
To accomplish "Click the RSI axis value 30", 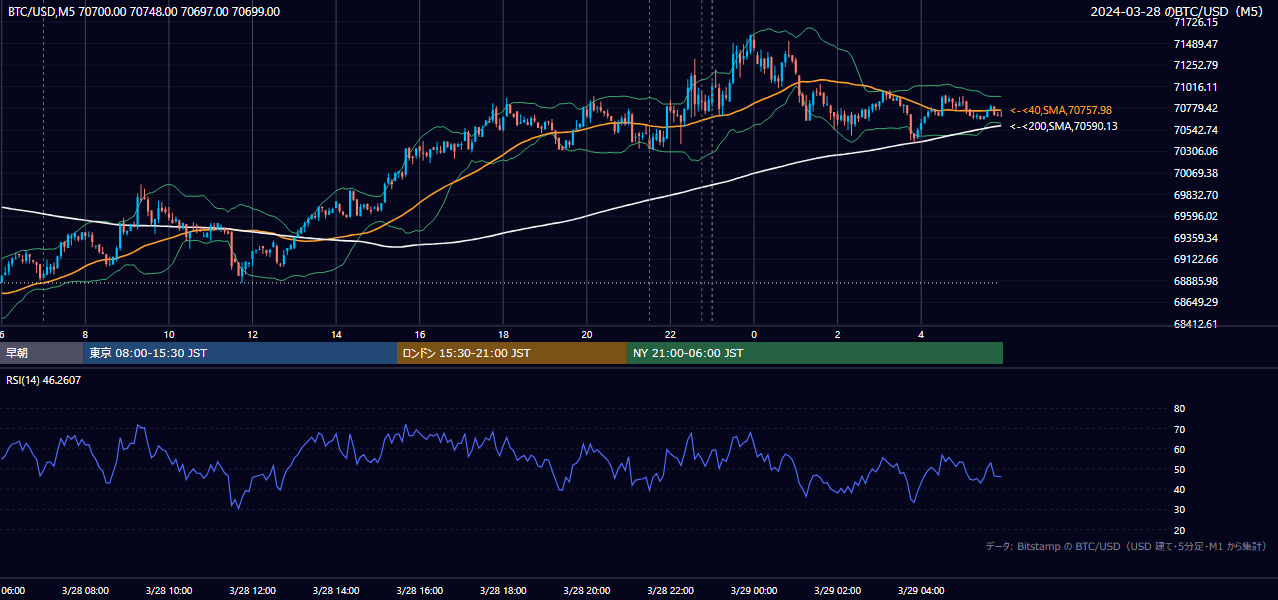I will (1179, 510).
